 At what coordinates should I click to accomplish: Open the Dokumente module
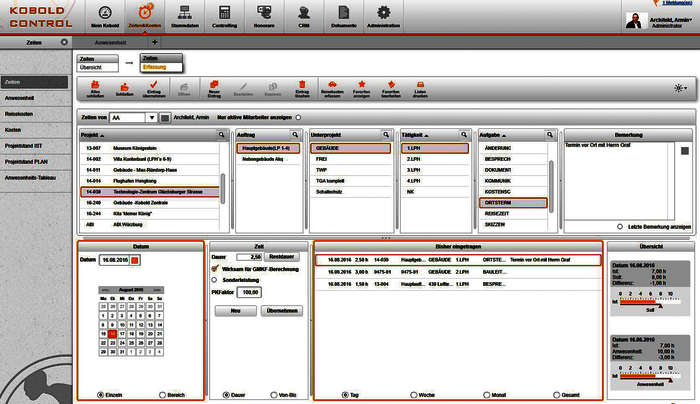click(343, 17)
